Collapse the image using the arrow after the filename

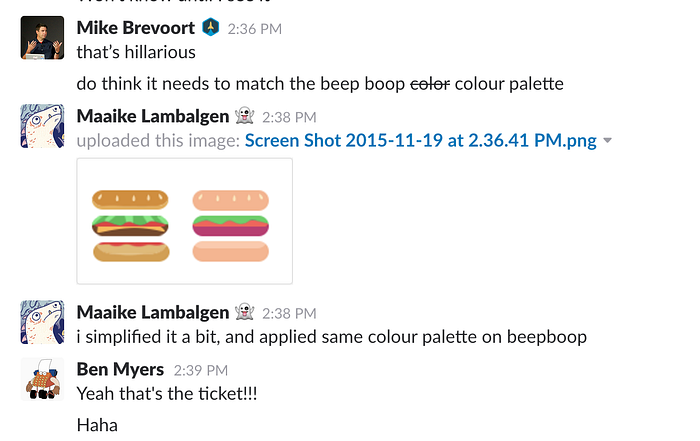coord(607,142)
